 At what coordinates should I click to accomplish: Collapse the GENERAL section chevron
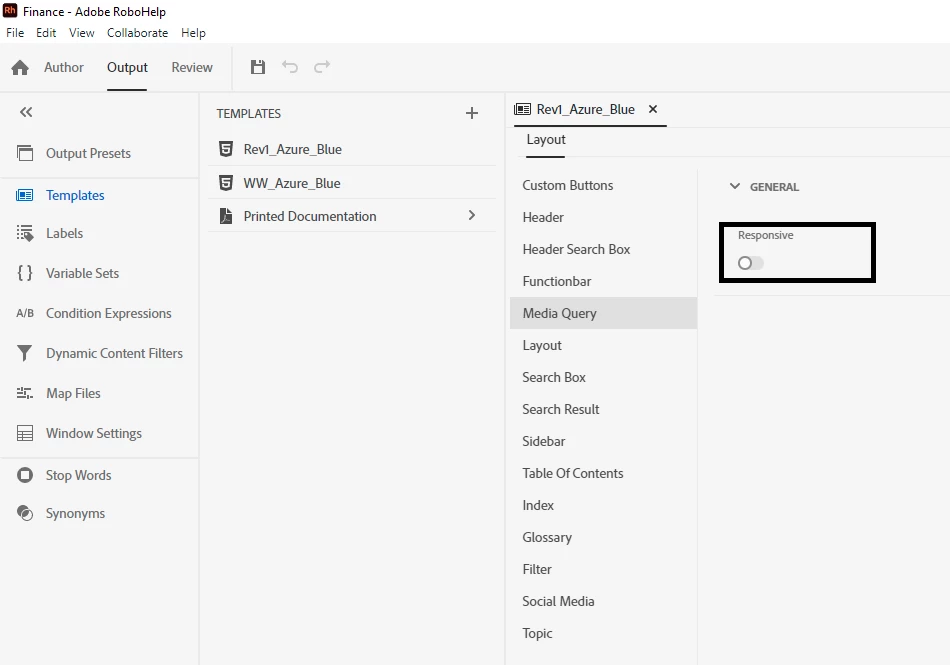[x=735, y=186]
